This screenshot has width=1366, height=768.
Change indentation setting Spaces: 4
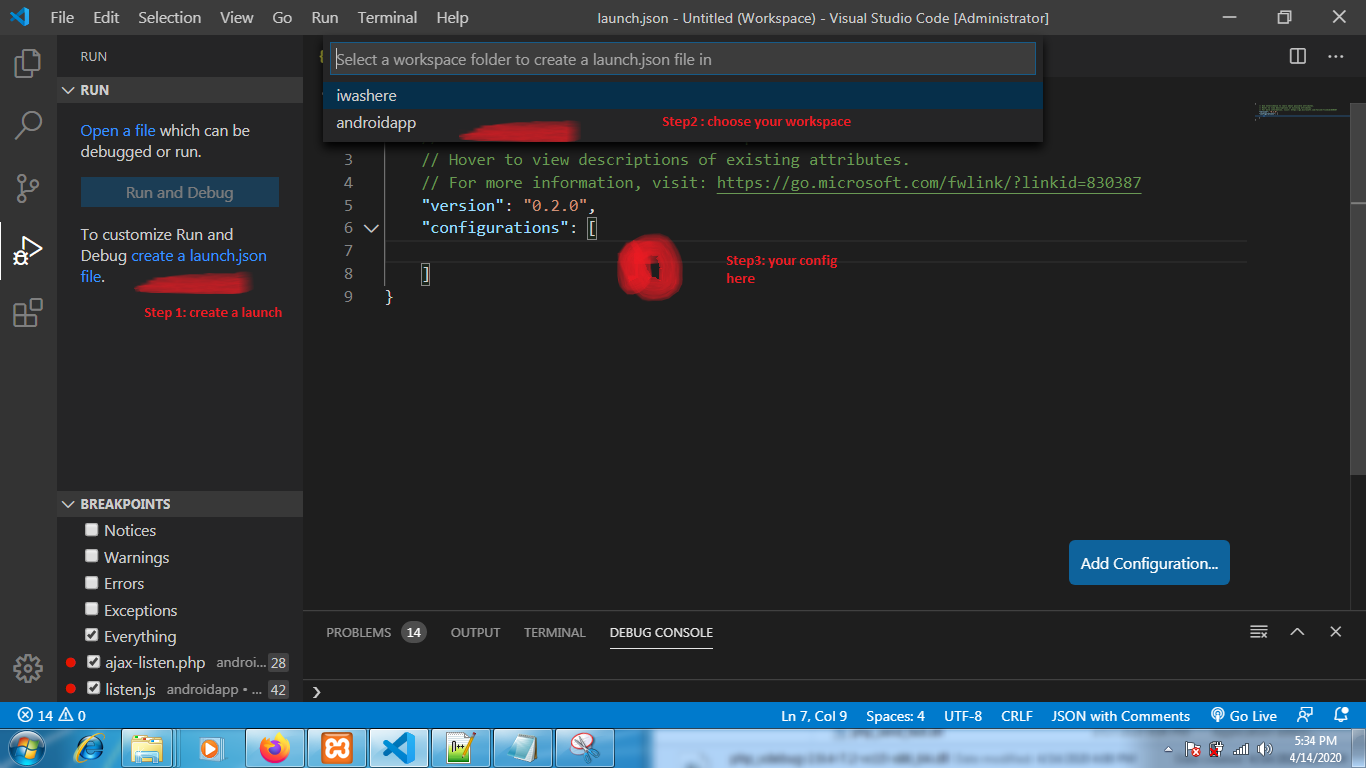895,716
